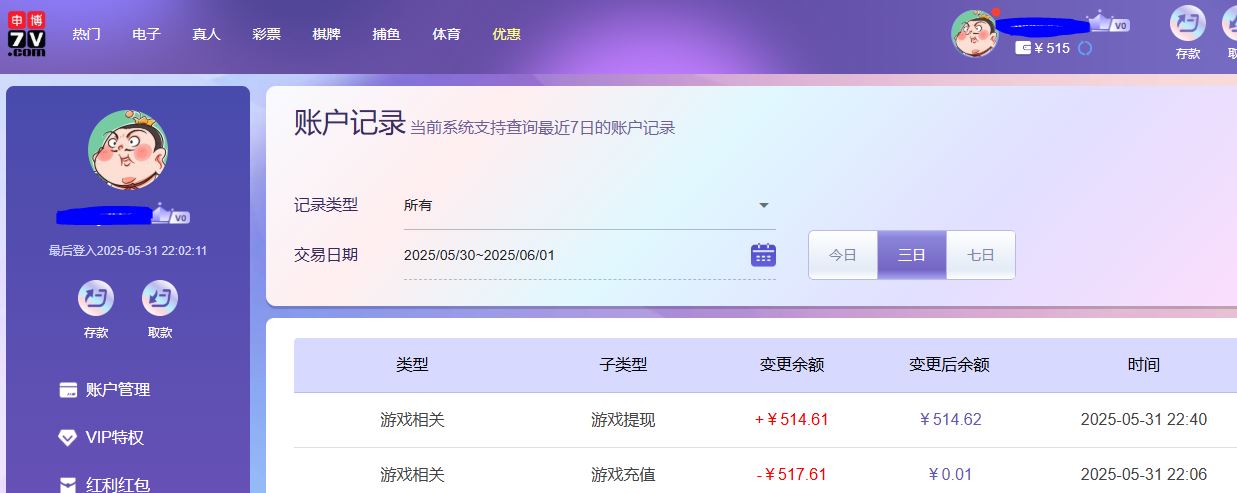Select the 三日 date range option
The image size is (1237, 493).
pos(911,255)
